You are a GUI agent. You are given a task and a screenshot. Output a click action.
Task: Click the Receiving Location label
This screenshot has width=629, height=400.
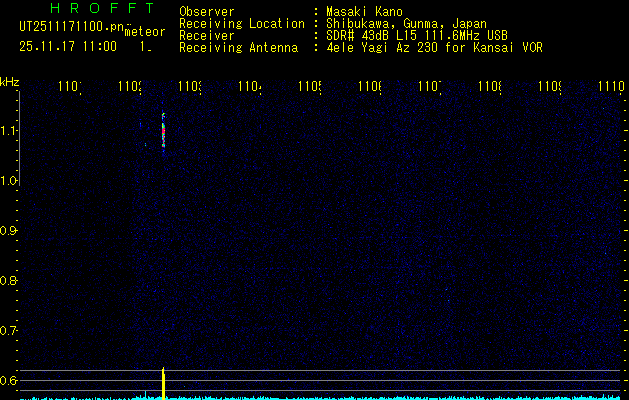(241, 24)
